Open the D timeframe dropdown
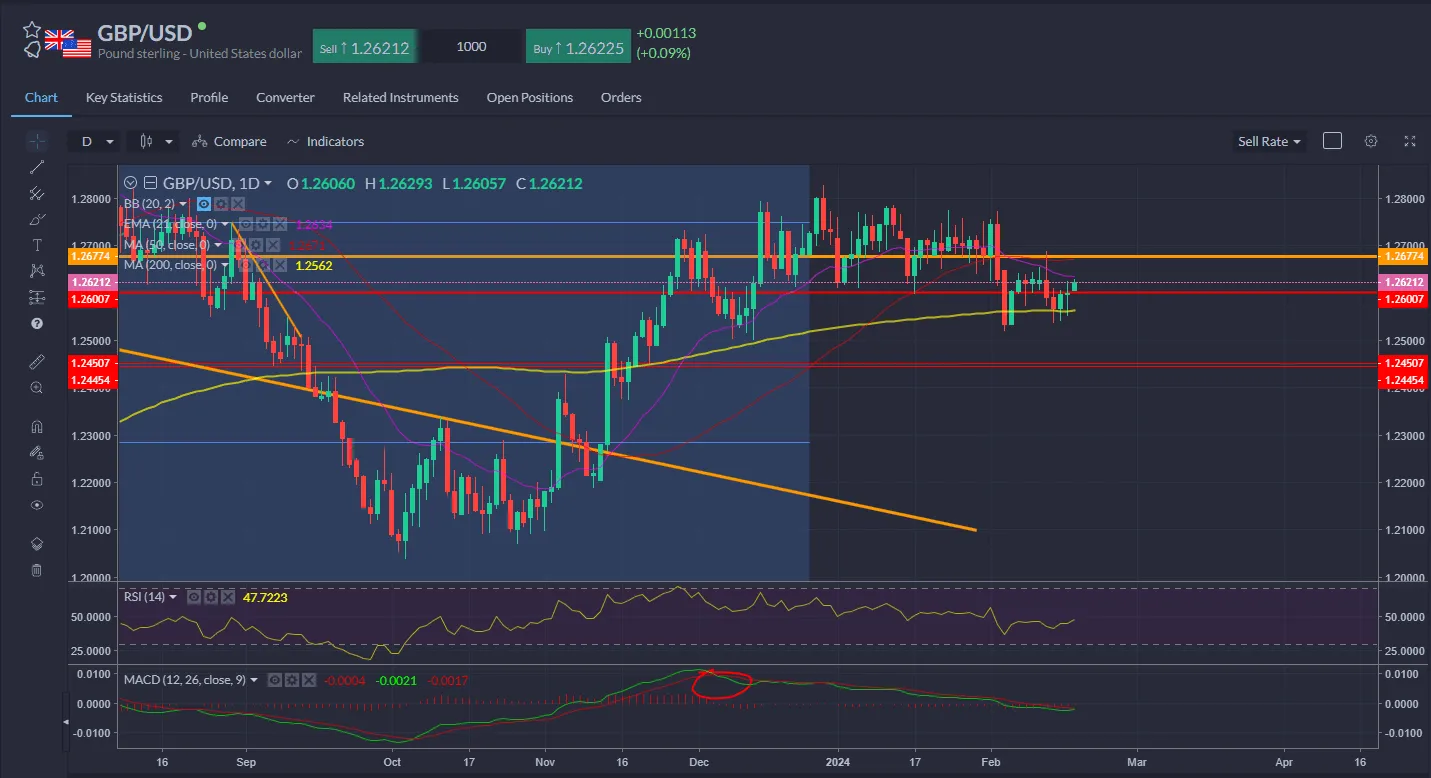 (x=93, y=141)
